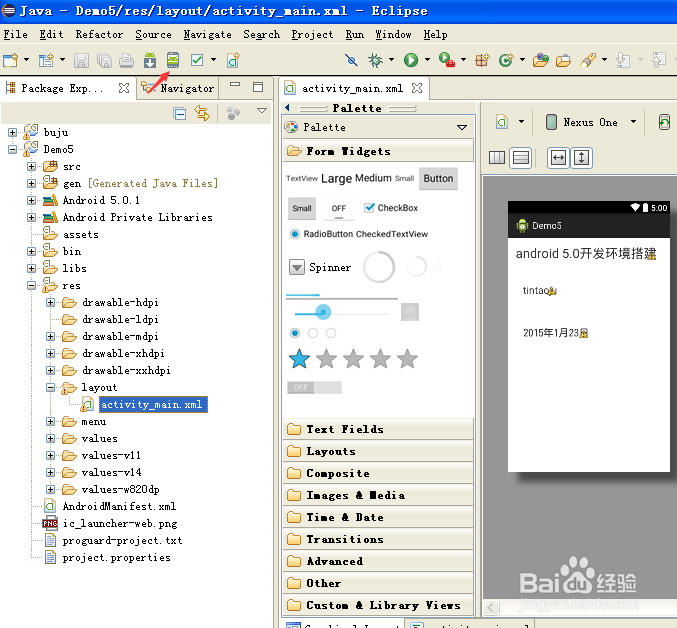The image size is (677, 628).
Task: Open the Navigate menu
Action: [207, 35]
